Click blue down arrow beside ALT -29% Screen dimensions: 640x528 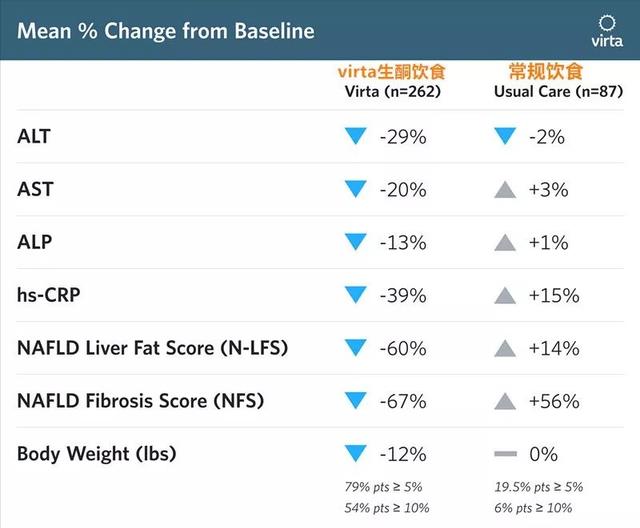pyautogui.click(x=355, y=136)
